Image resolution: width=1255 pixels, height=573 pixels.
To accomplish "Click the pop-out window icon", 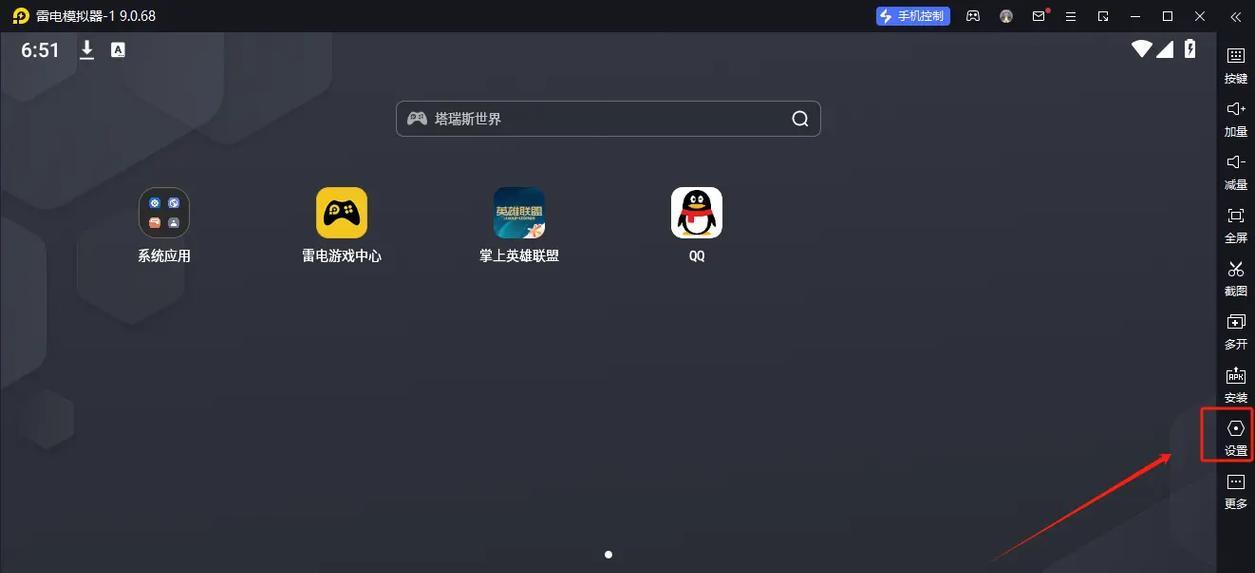I will (x=1103, y=16).
